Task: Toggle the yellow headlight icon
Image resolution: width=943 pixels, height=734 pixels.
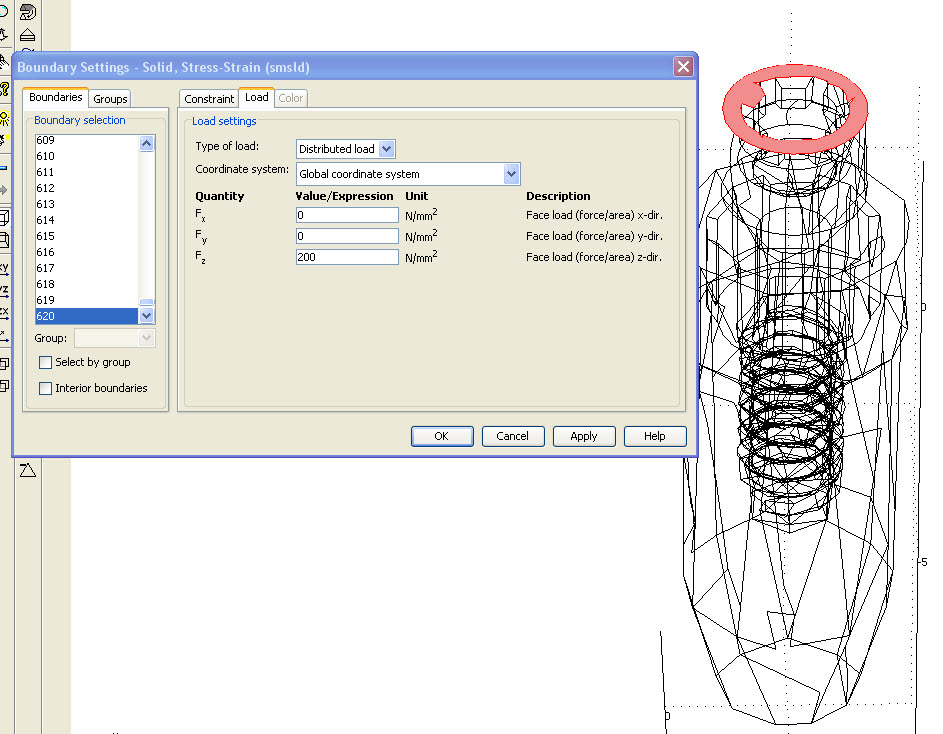Action: tap(4, 117)
